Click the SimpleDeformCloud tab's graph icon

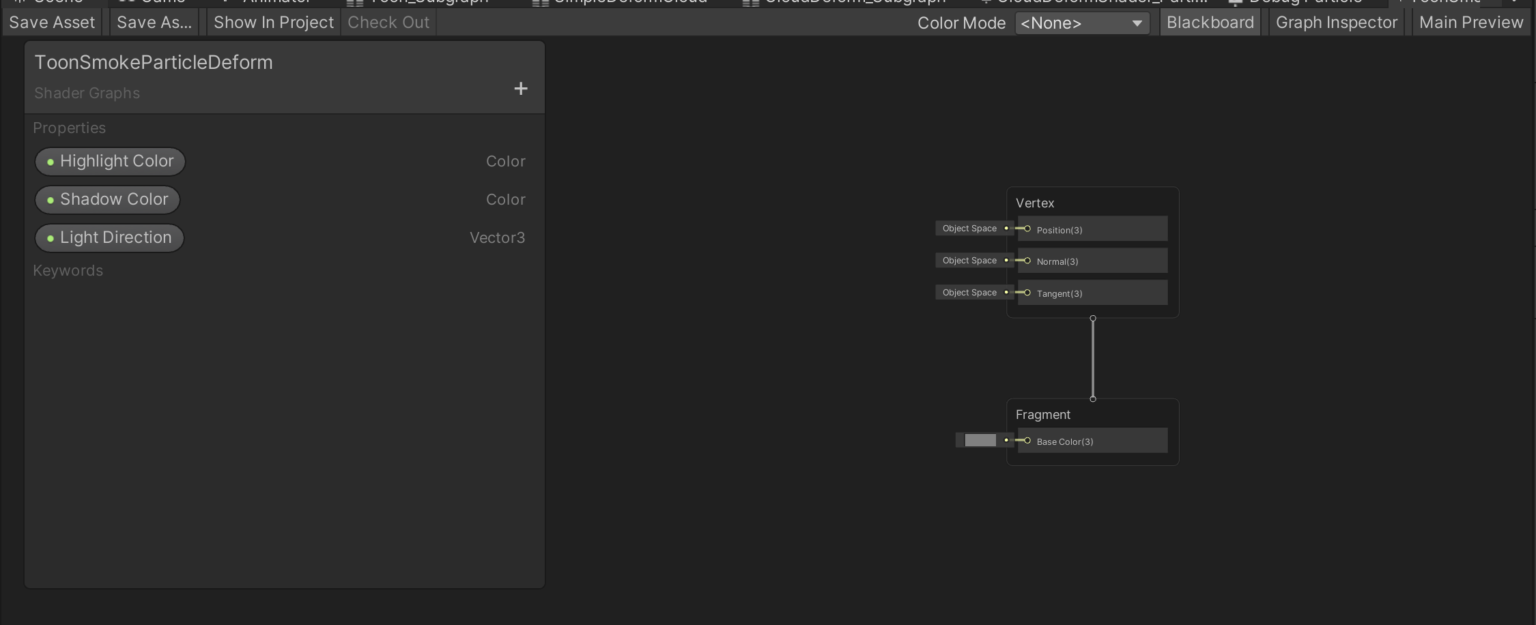pyautogui.click(x=541, y=2)
